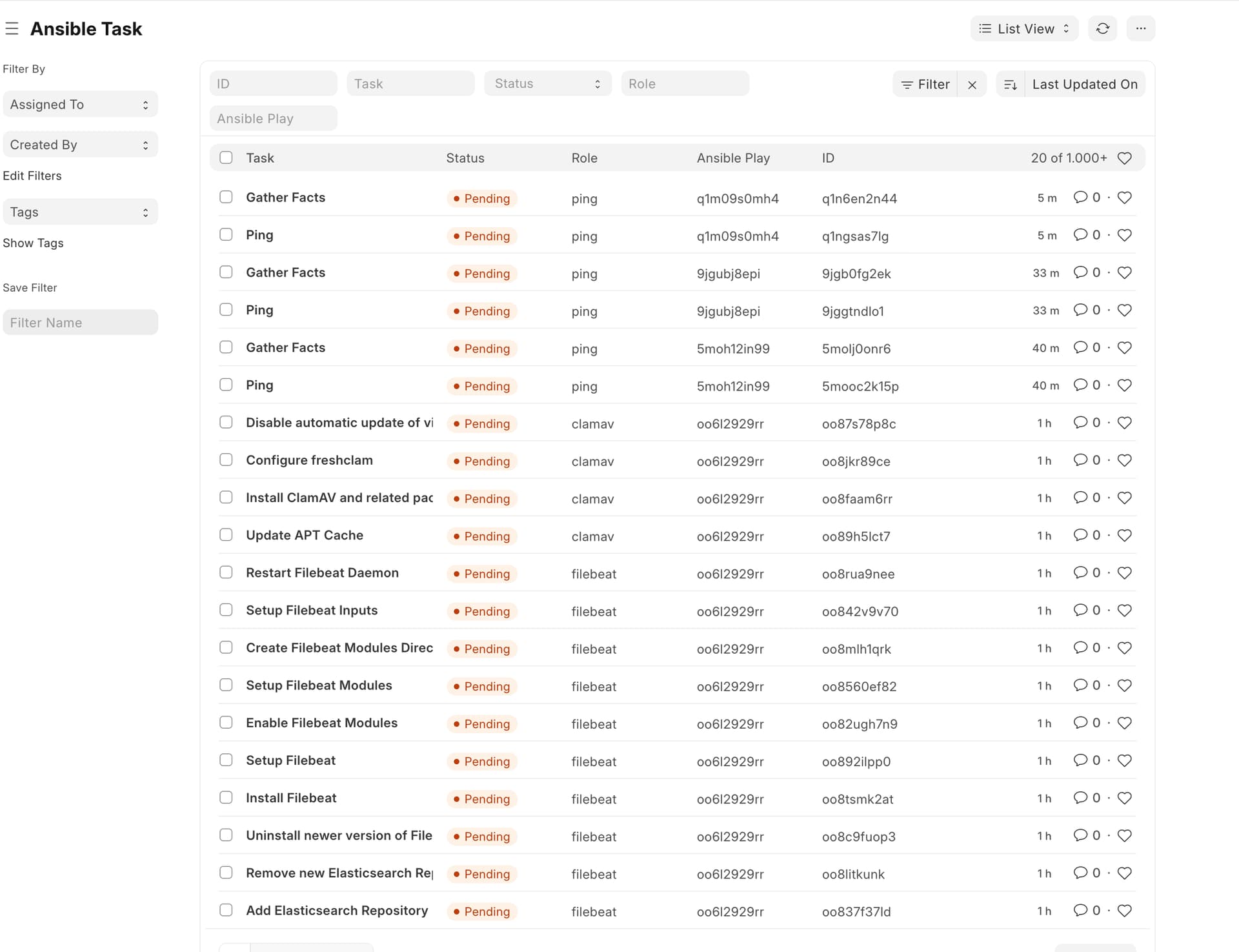Open the Created By filter dropdown
This screenshot has width=1239, height=952.
tap(80, 145)
